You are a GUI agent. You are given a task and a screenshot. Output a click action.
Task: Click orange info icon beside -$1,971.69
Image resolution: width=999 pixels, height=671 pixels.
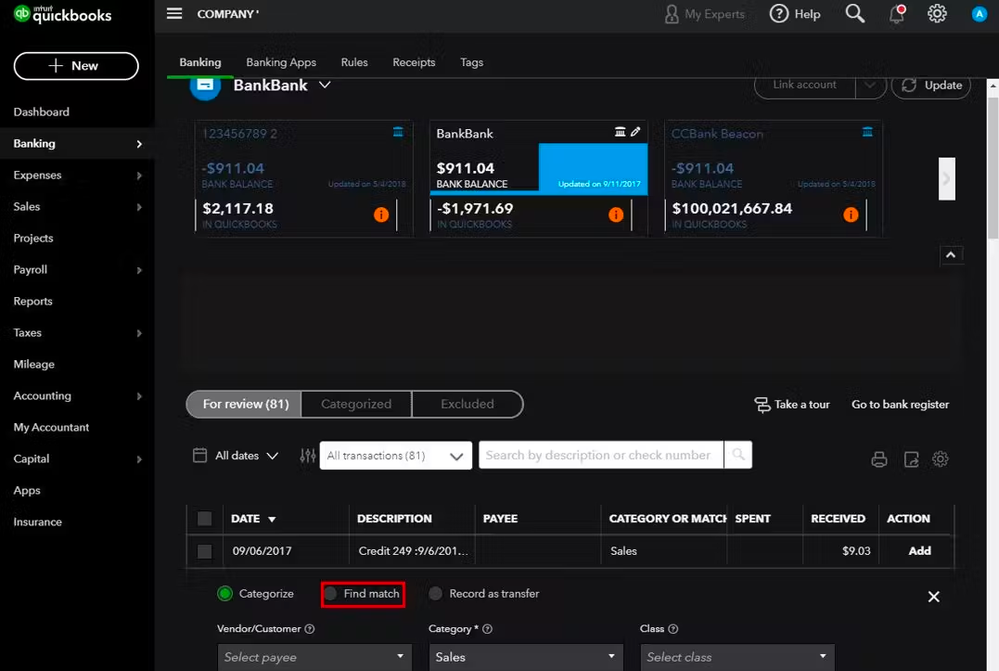click(615, 215)
